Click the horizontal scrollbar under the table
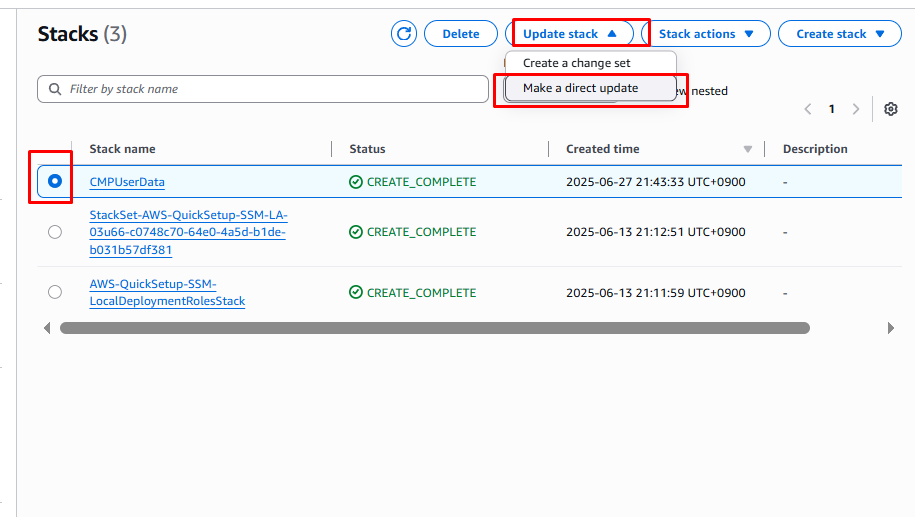 click(434, 328)
